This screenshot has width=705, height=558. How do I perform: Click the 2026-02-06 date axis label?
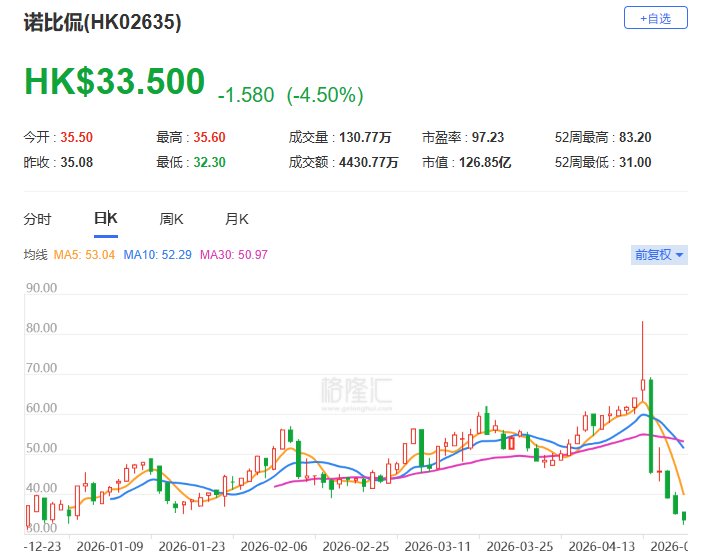pyautogui.click(x=274, y=546)
